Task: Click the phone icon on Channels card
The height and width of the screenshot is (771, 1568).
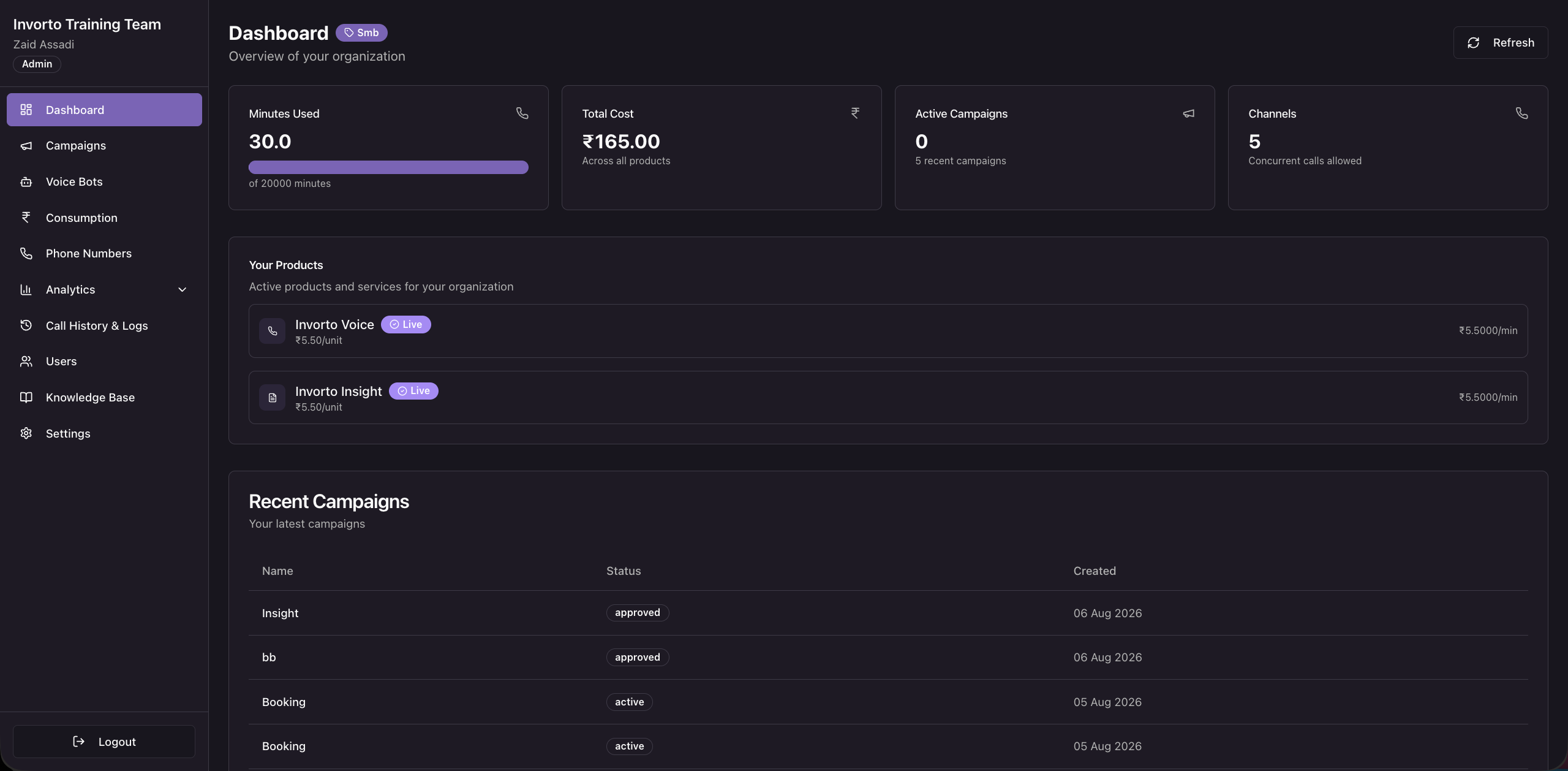Action: pos(1521,113)
